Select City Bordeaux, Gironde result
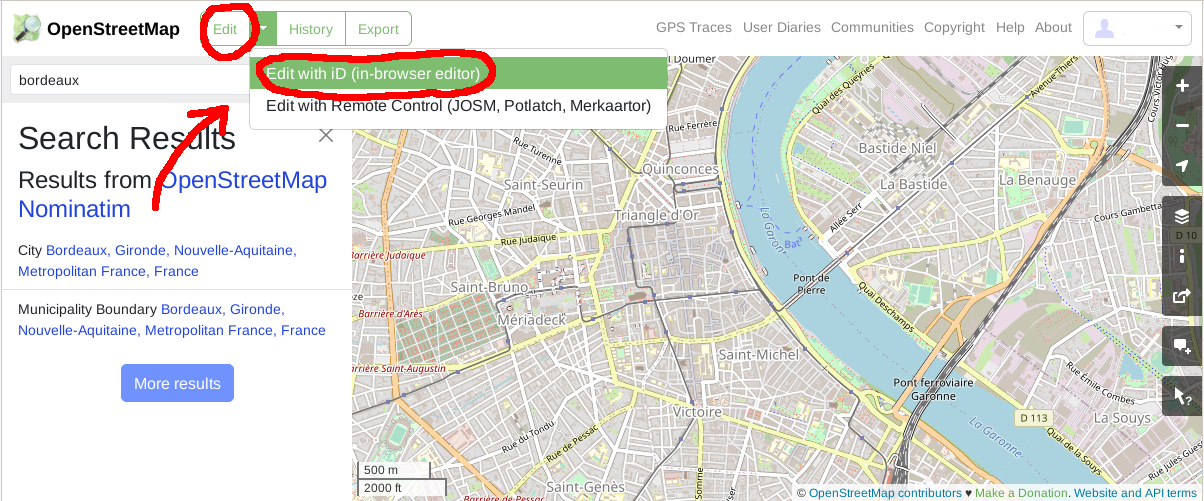This screenshot has height=501, width=1204. (157, 260)
